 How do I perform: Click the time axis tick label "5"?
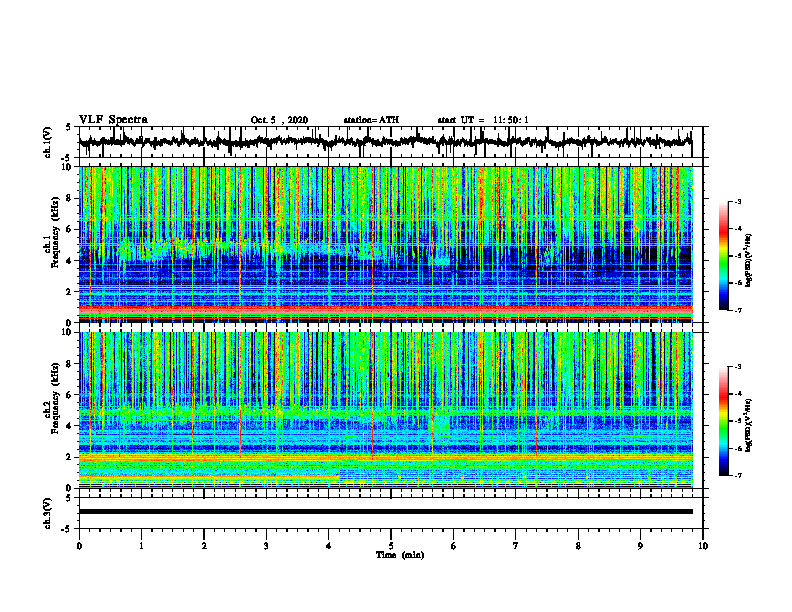click(391, 546)
